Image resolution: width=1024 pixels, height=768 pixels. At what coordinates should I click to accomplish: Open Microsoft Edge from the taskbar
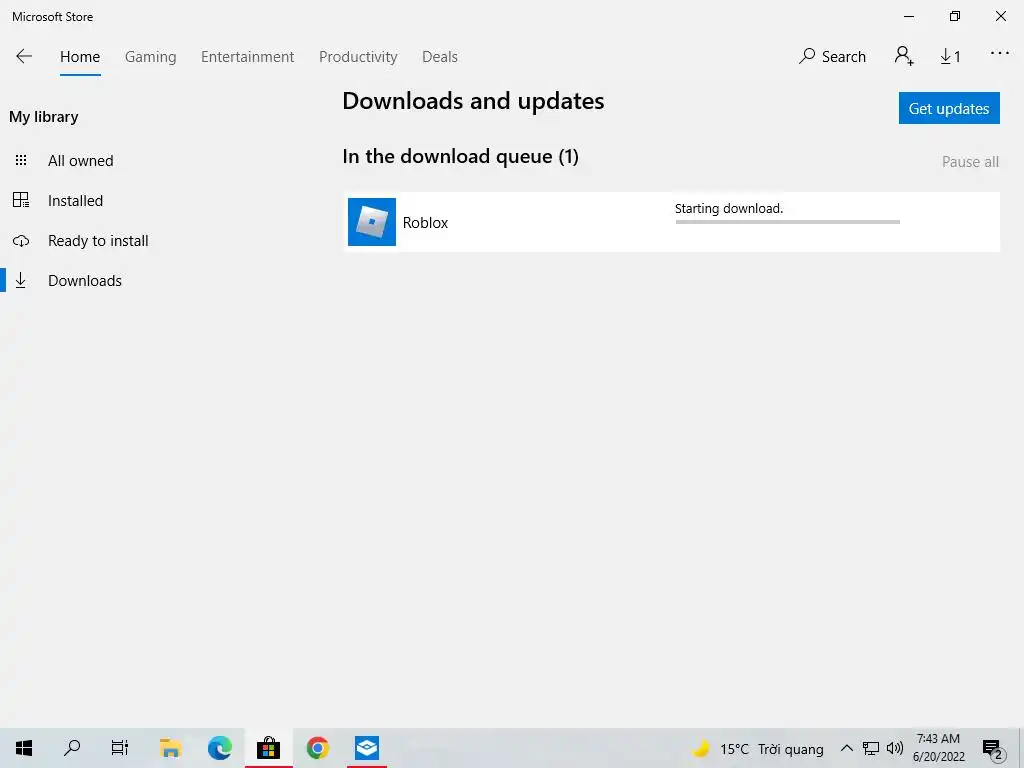[x=219, y=748]
